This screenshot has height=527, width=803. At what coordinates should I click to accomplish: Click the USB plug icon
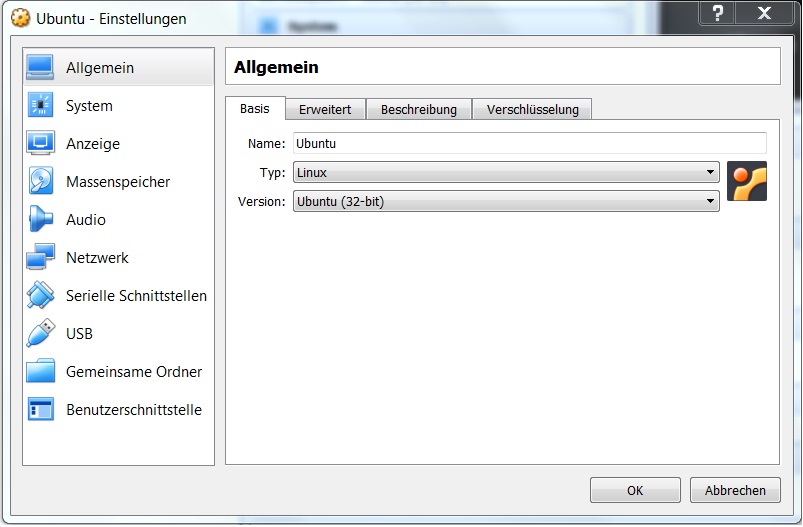tap(40, 333)
